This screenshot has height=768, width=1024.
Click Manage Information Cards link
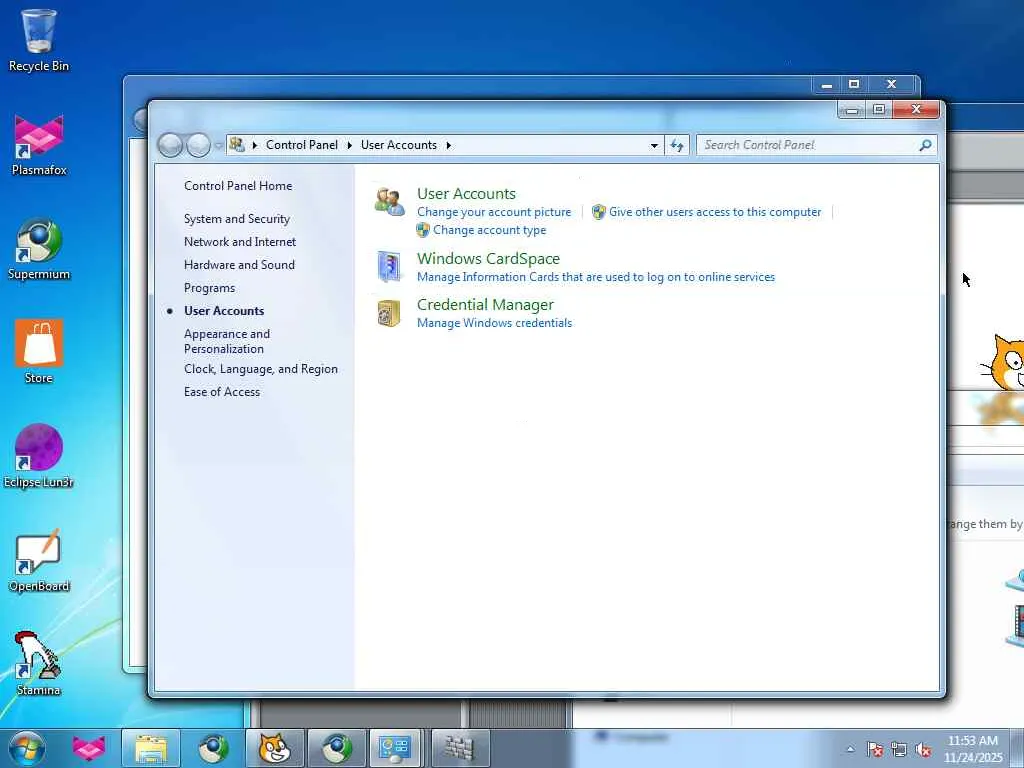click(596, 277)
